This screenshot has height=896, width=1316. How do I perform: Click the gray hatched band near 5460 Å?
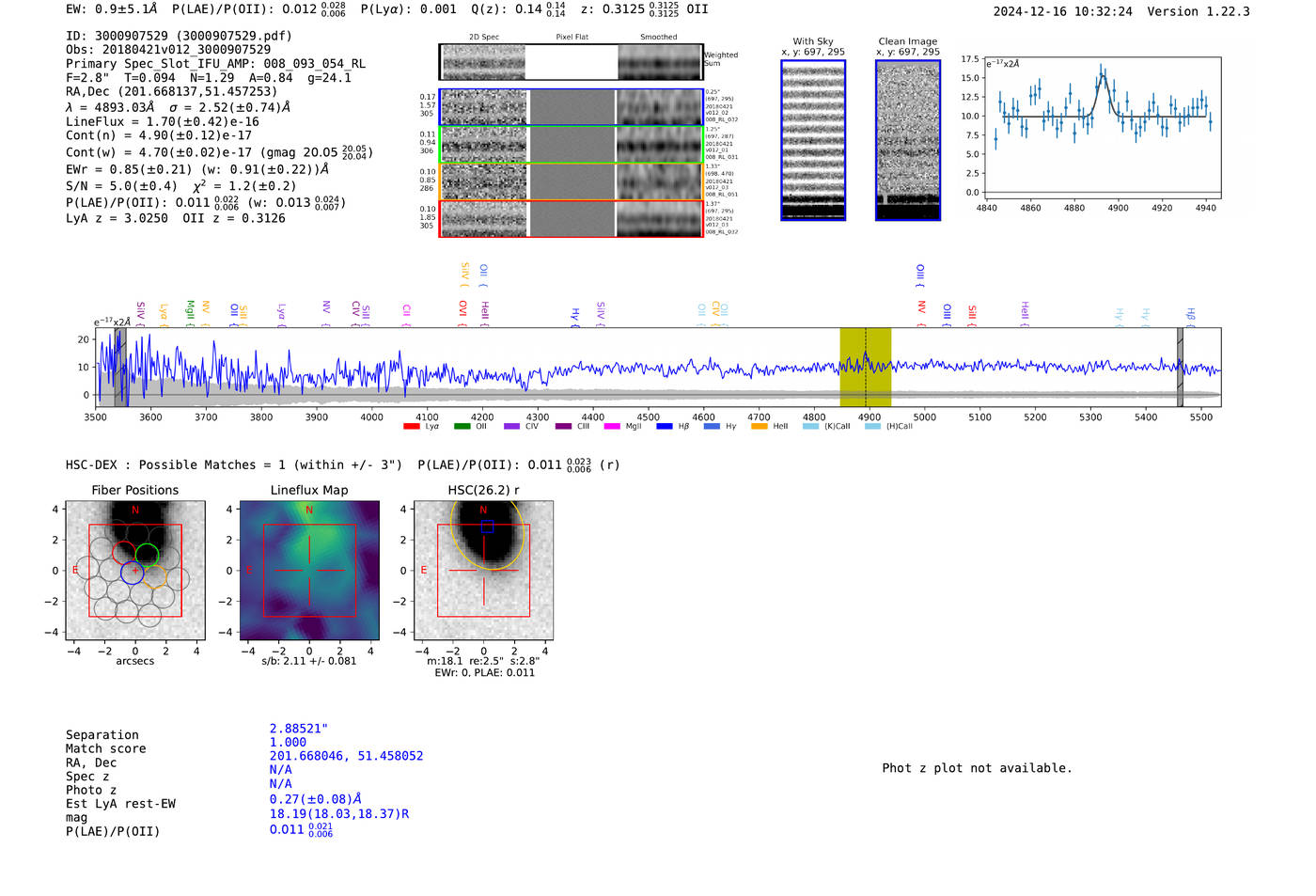pyautogui.click(x=1180, y=367)
